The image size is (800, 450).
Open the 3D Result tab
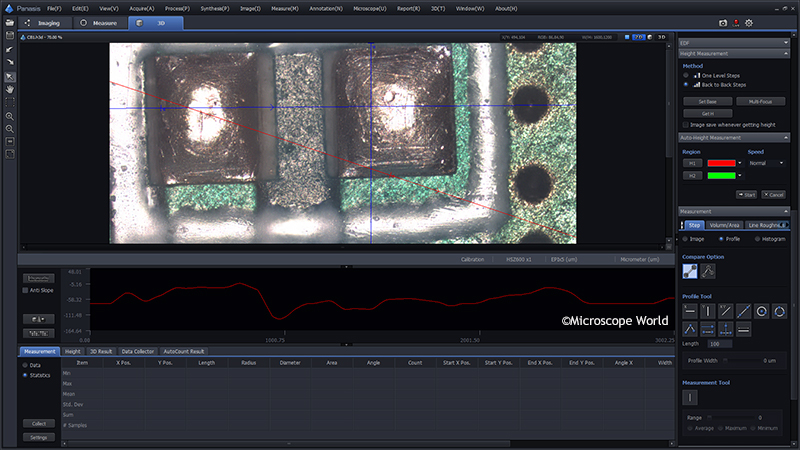[101, 352]
